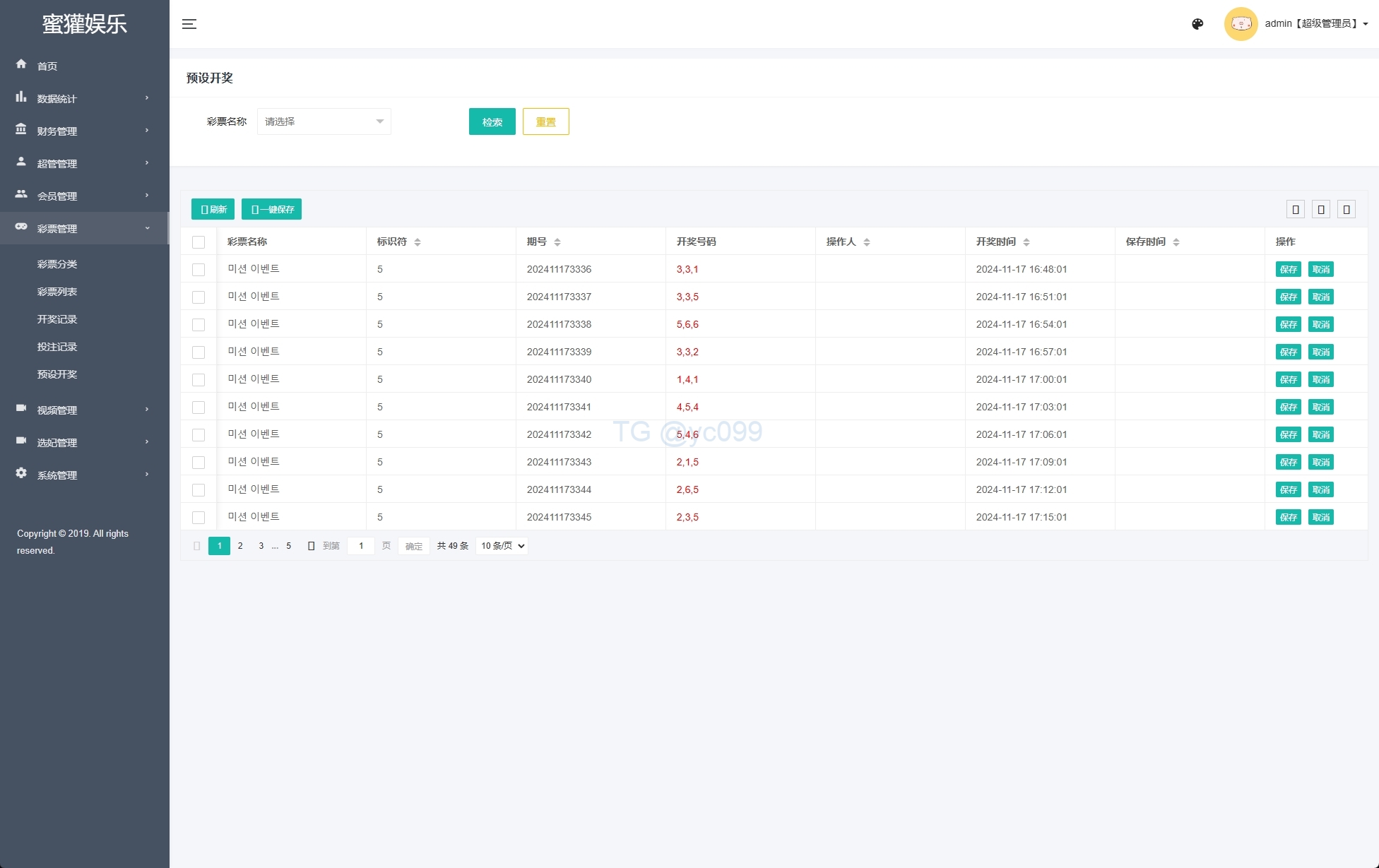Open the theme palette icon

tap(1197, 24)
